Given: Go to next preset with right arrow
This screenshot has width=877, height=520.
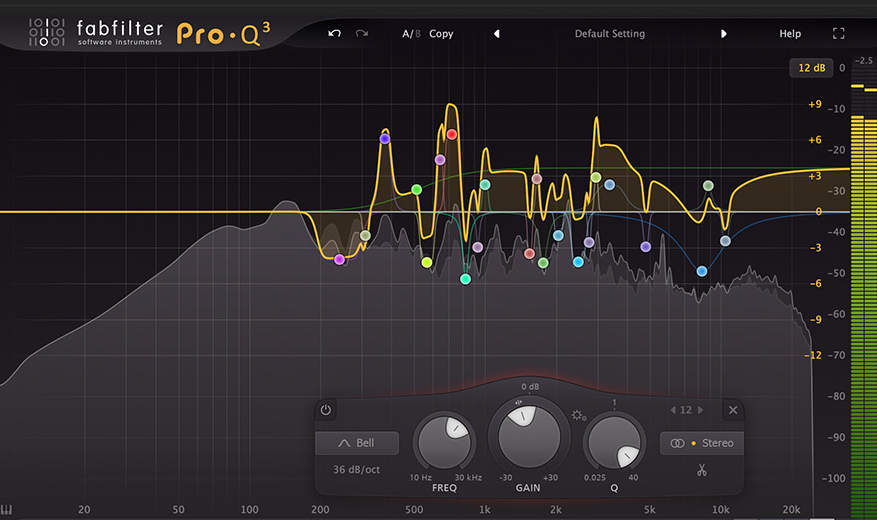Looking at the screenshot, I should (x=723, y=34).
